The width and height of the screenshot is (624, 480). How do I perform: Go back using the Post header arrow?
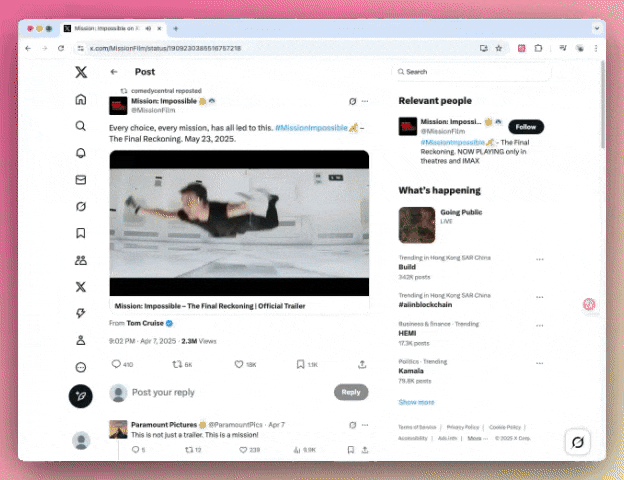[x=114, y=72]
